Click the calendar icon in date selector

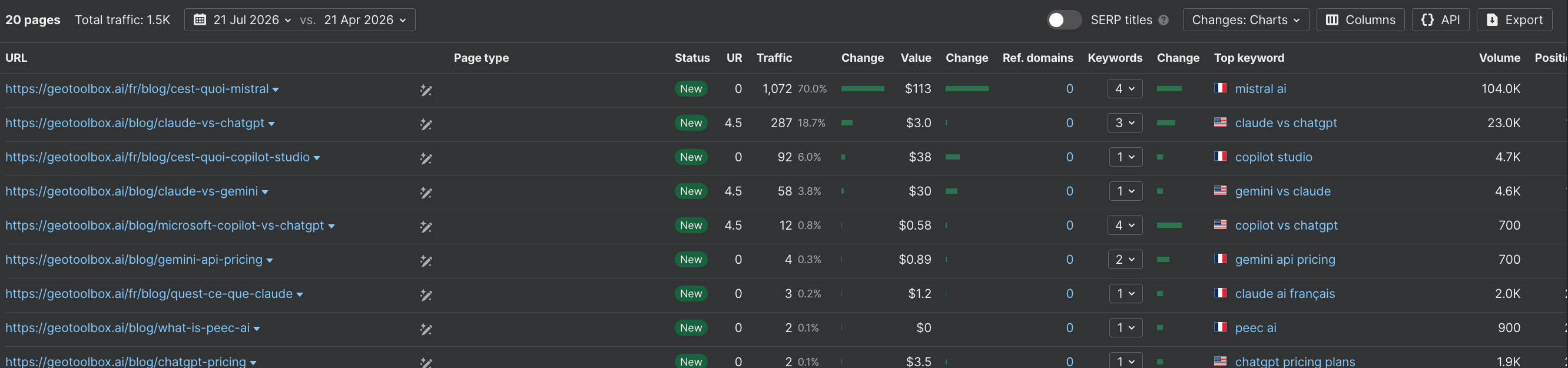(199, 20)
